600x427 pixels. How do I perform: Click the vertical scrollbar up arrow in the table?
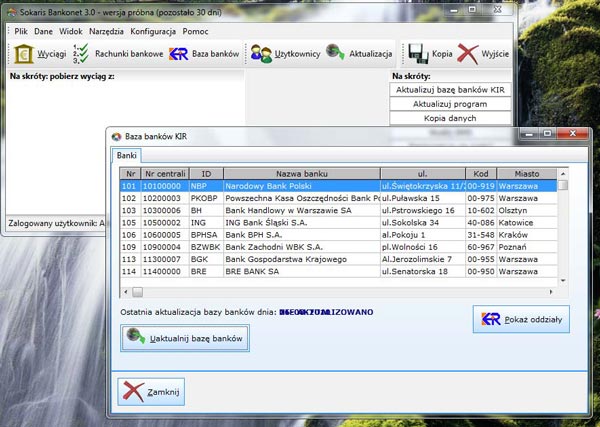(563, 173)
